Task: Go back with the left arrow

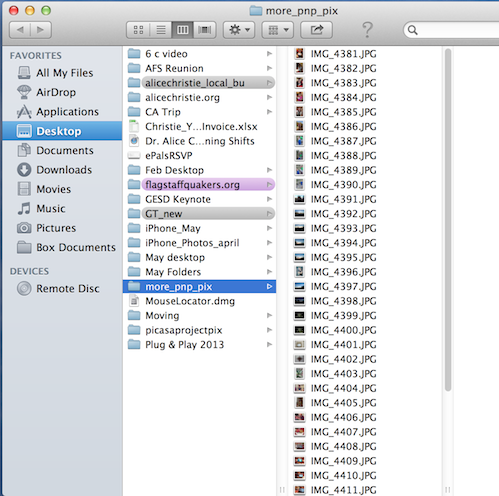Action: 20,30
